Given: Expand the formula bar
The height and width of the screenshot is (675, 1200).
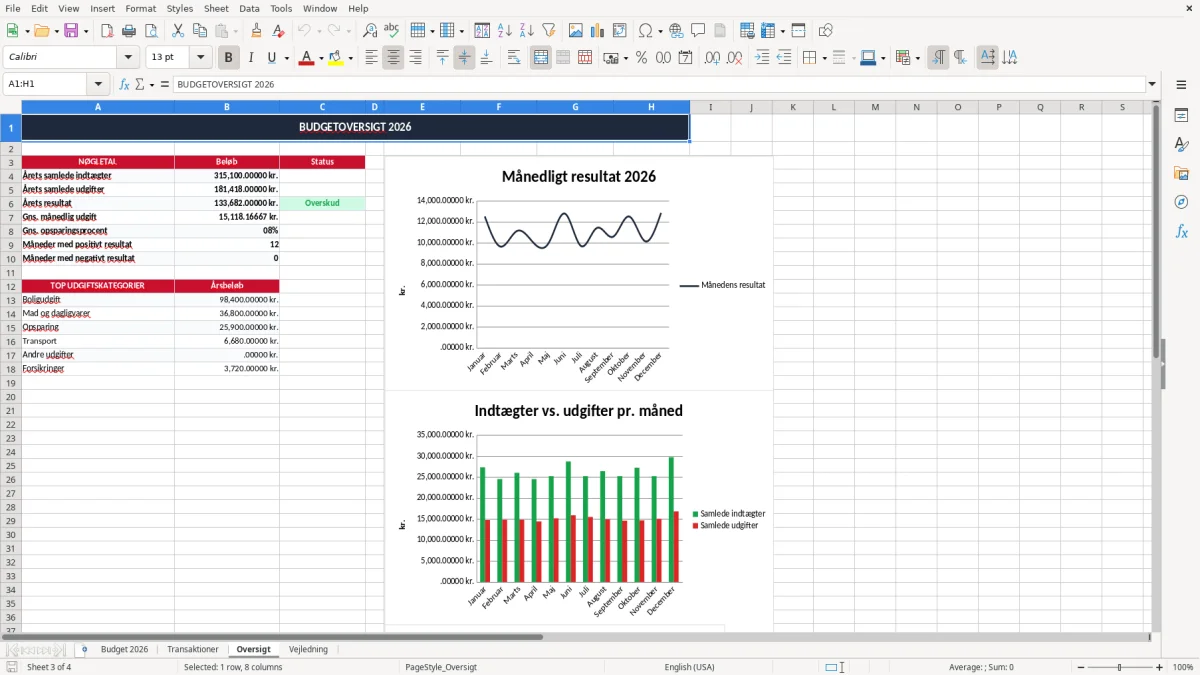Looking at the screenshot, I should tap(1153, 85).
